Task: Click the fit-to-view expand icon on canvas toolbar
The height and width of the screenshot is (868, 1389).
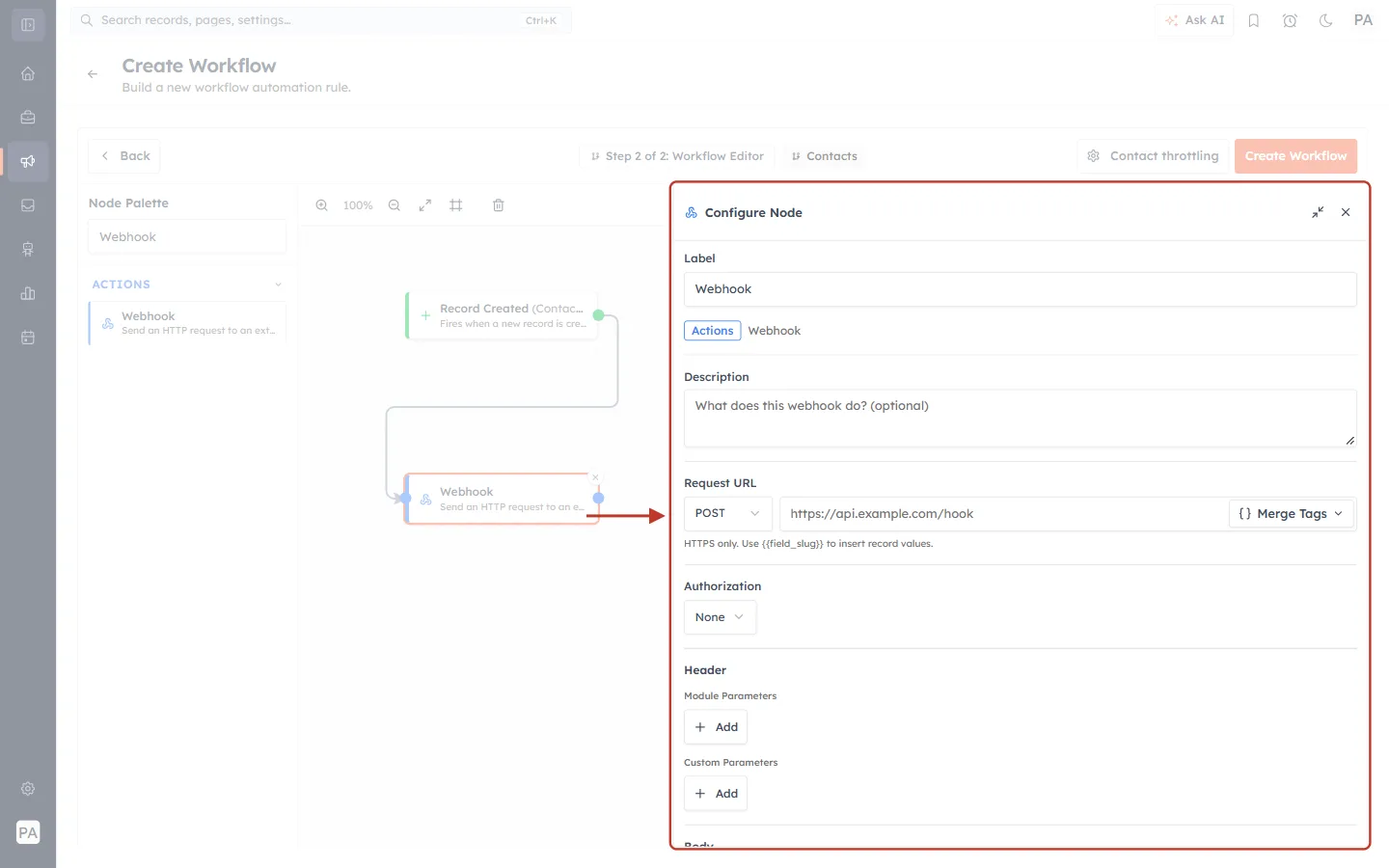Action: coord(425,205)
